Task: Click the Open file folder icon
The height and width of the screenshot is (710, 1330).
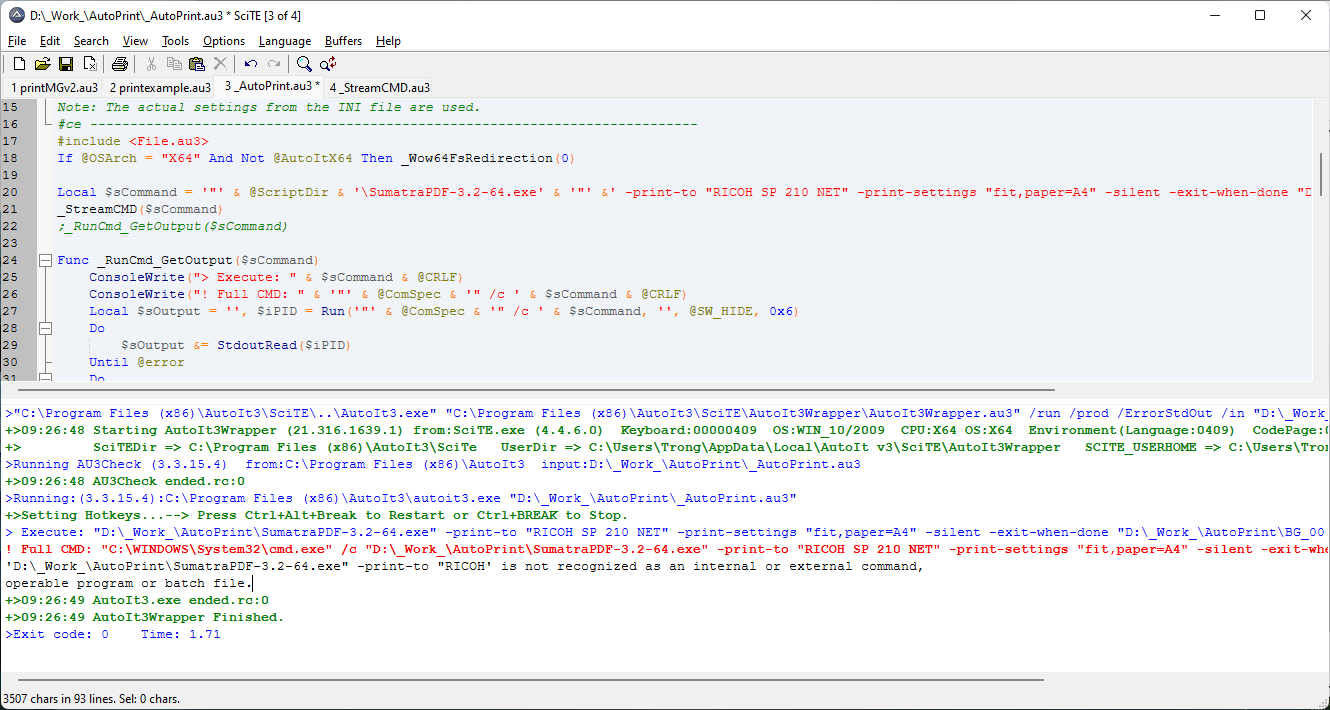Action: click(43, 64)
